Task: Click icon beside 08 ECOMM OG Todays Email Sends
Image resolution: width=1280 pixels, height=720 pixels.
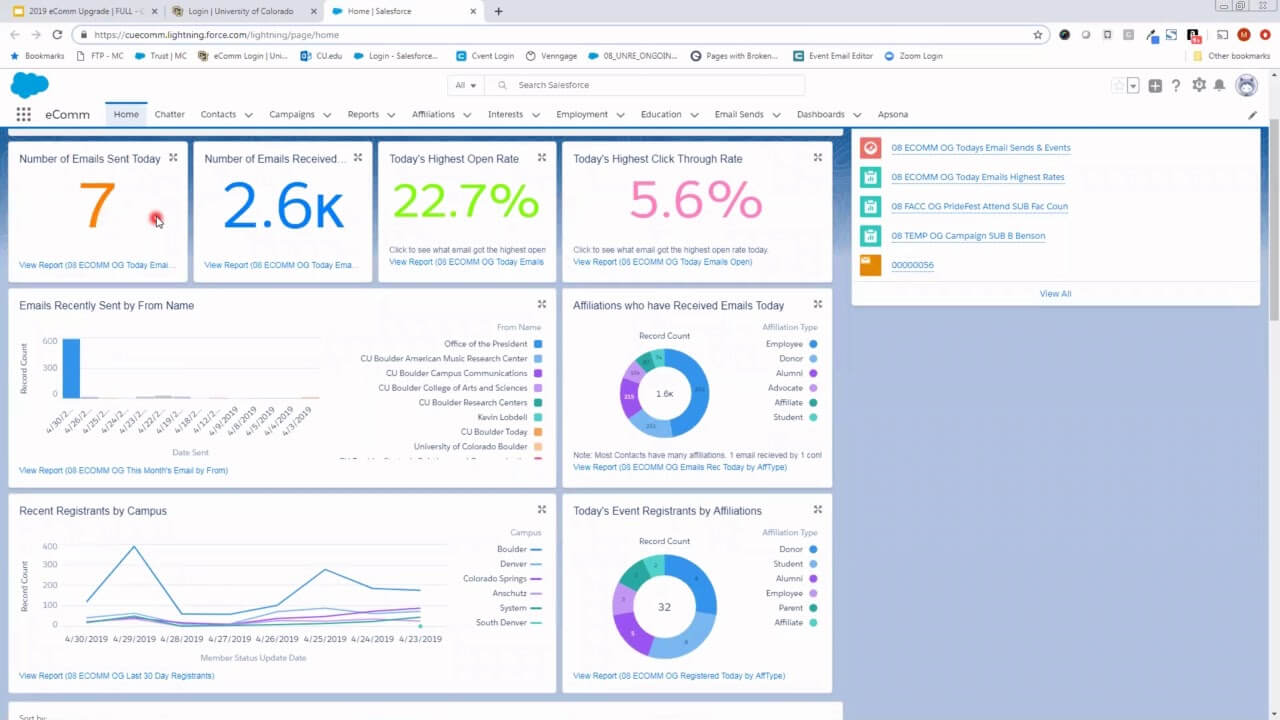Action: click(870, 148)
